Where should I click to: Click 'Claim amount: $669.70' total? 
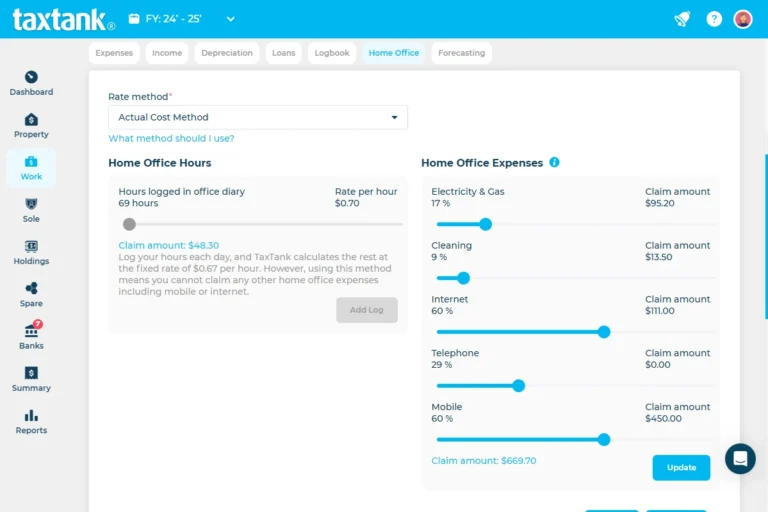tap(483, 461)
